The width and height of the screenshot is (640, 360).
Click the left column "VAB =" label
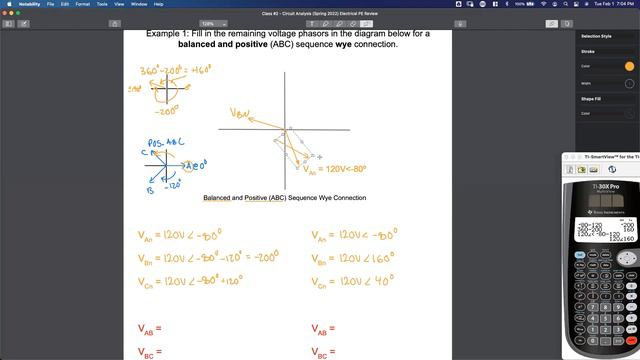(149, 329)
